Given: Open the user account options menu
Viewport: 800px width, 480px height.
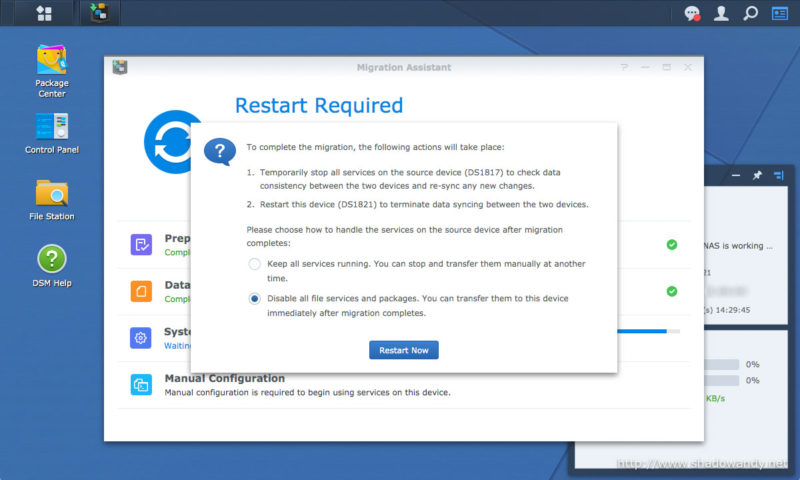Looking at the screenshot, I should (720, 14).
